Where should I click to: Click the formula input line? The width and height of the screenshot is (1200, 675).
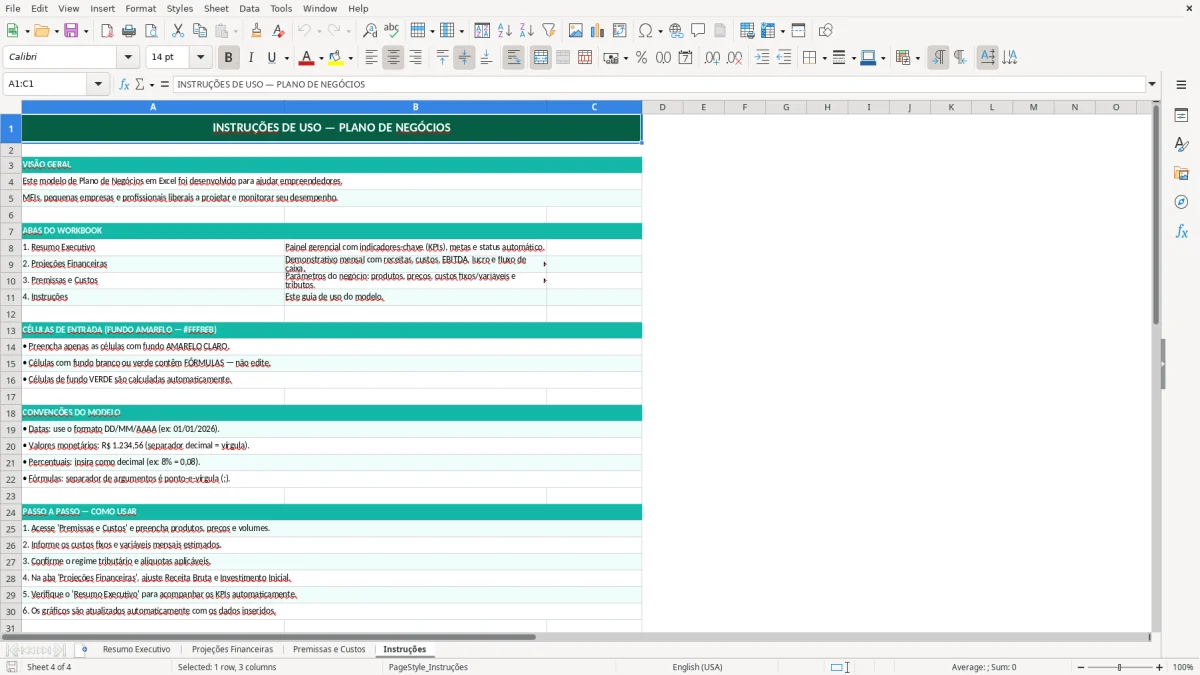coord(658,84)
